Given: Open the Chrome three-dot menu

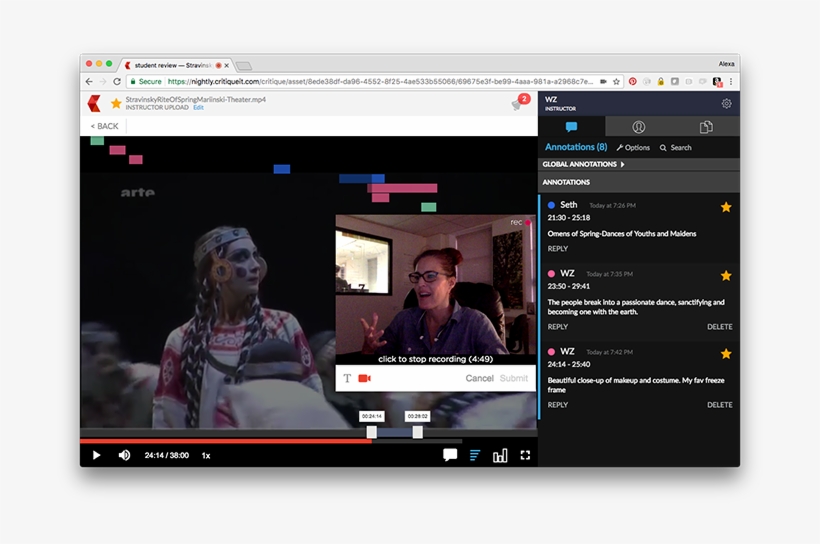Looking at the screenshot, I should (x=731, y=82).
